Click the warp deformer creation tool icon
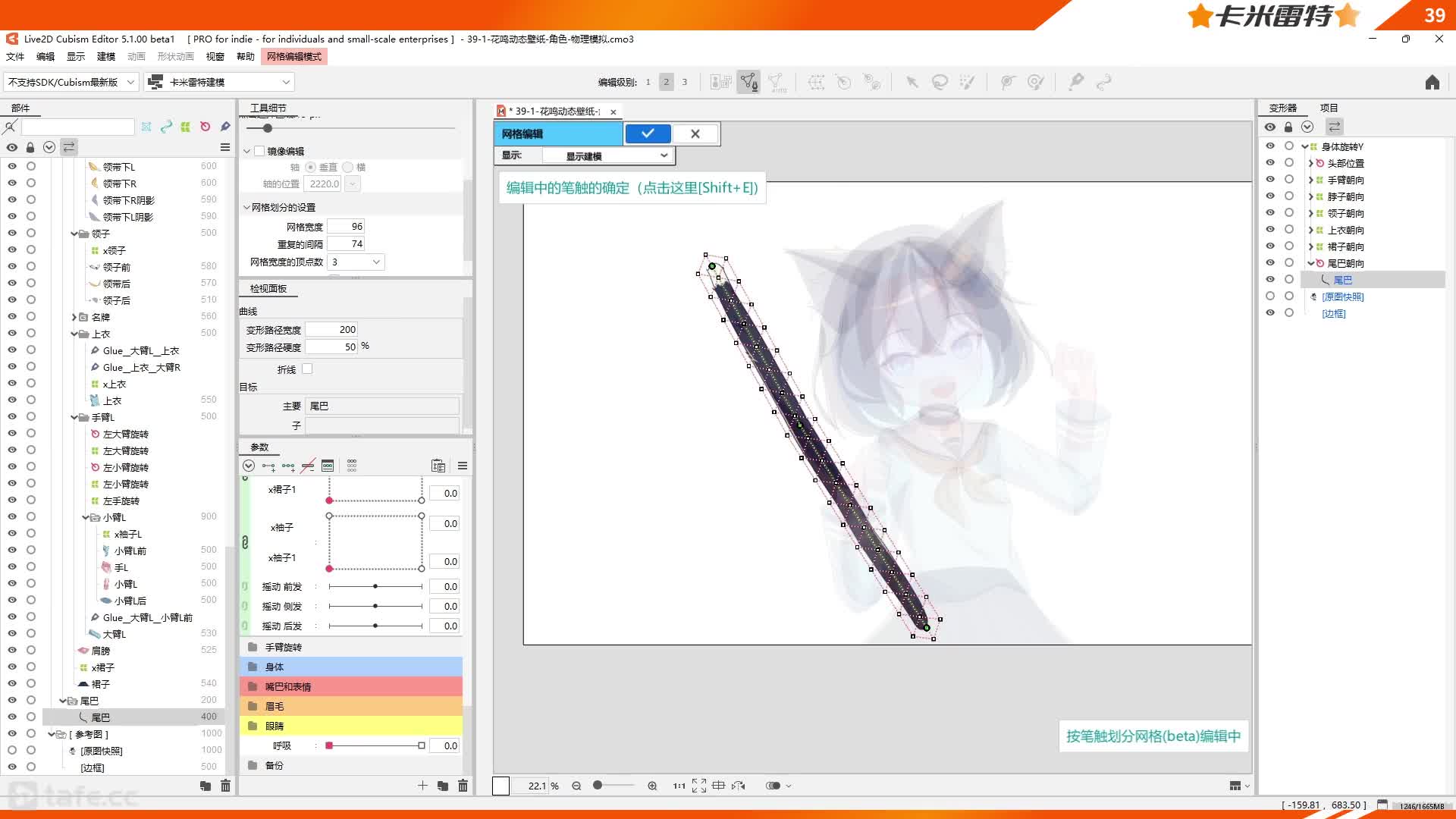The width and height of the screenshot is (1456, 819). (816, 82)
